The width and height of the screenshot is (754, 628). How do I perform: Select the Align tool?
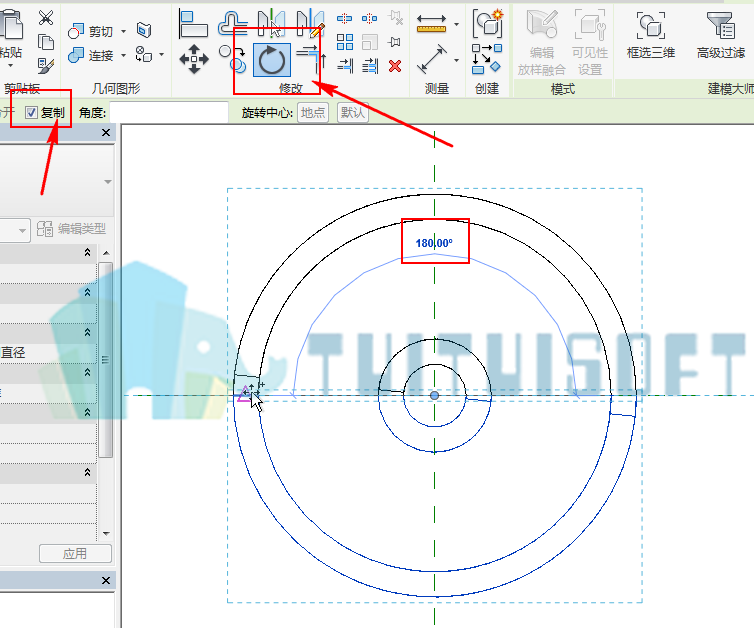(x=193, y=24)
